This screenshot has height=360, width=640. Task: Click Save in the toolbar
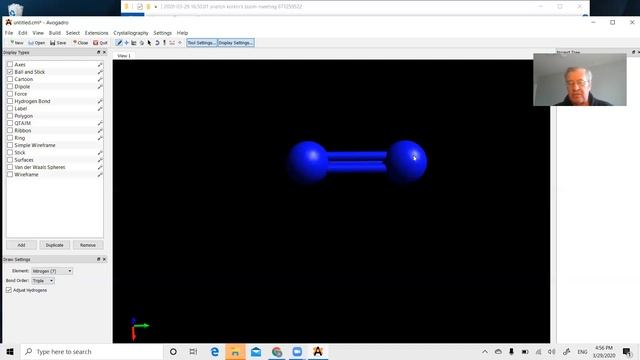pos(58,43)
